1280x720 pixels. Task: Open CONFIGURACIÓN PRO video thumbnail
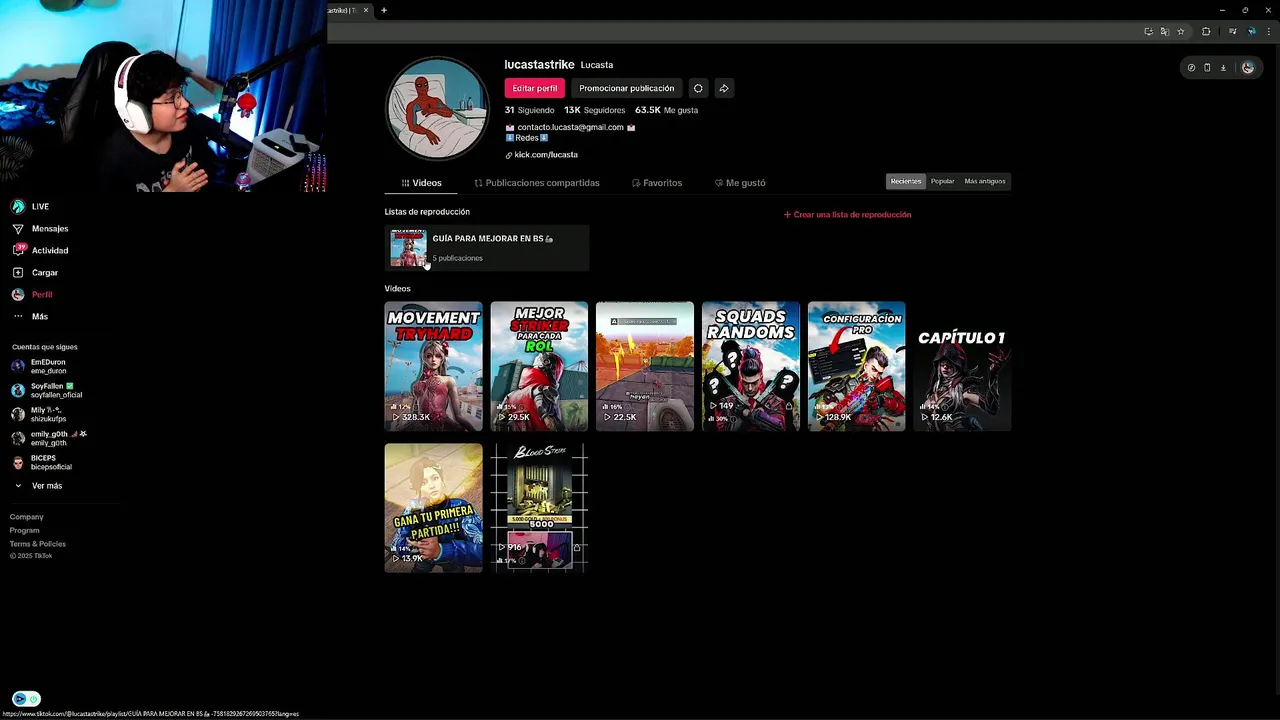pyautogui.click(x=857, y=366)
